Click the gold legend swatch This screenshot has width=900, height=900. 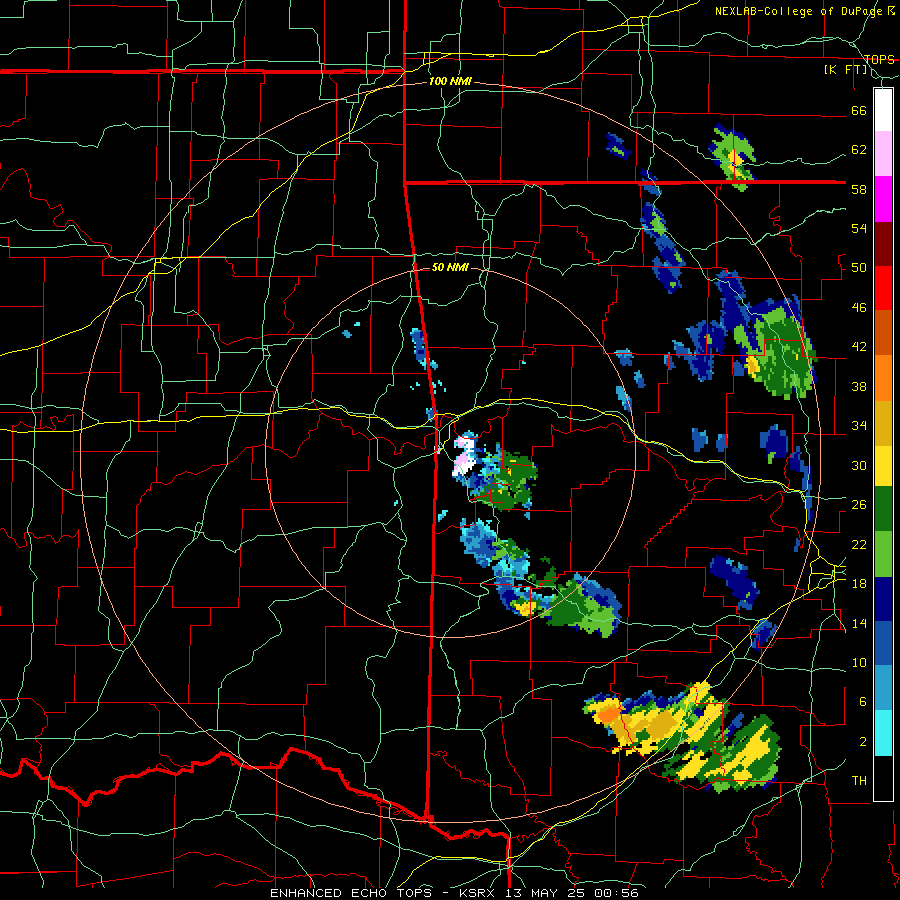tap(883, 423)
